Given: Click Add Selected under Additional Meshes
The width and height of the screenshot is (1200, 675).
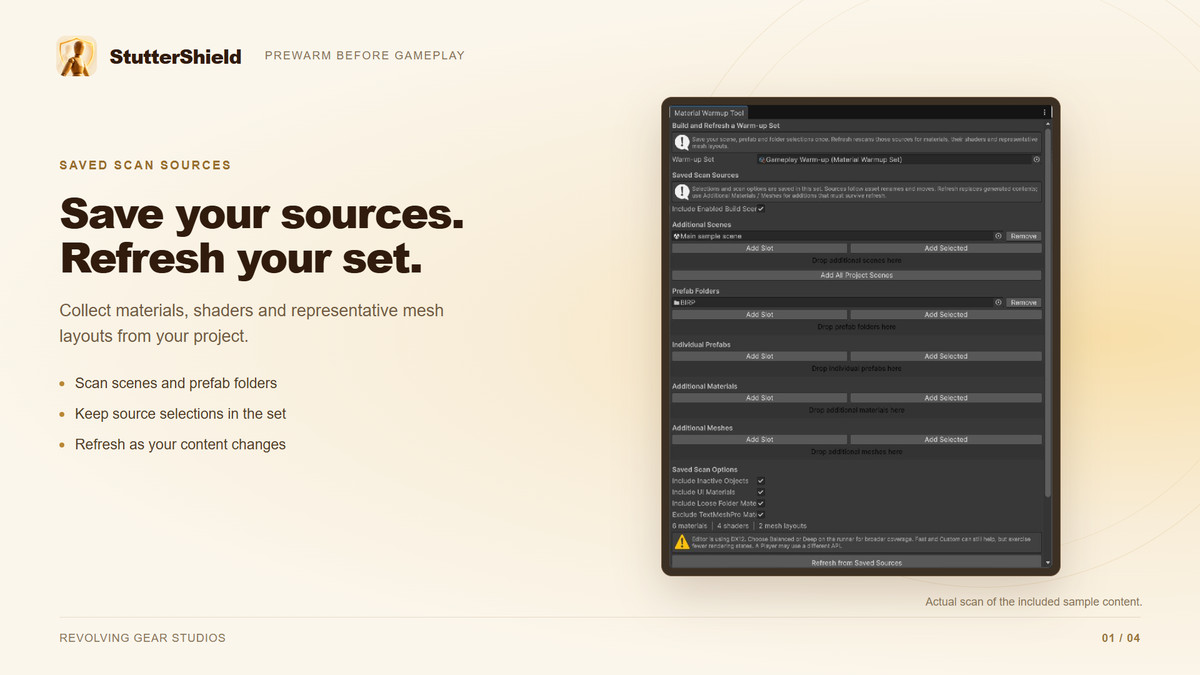Looking at the screenshot, I should point(945,439).
